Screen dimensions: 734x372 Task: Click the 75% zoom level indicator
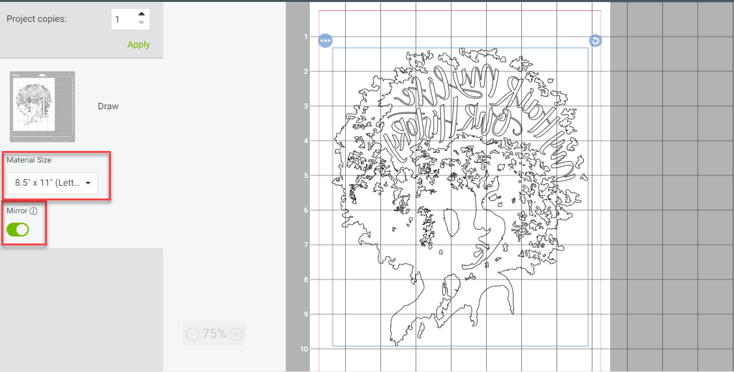(x=214, y=334)
